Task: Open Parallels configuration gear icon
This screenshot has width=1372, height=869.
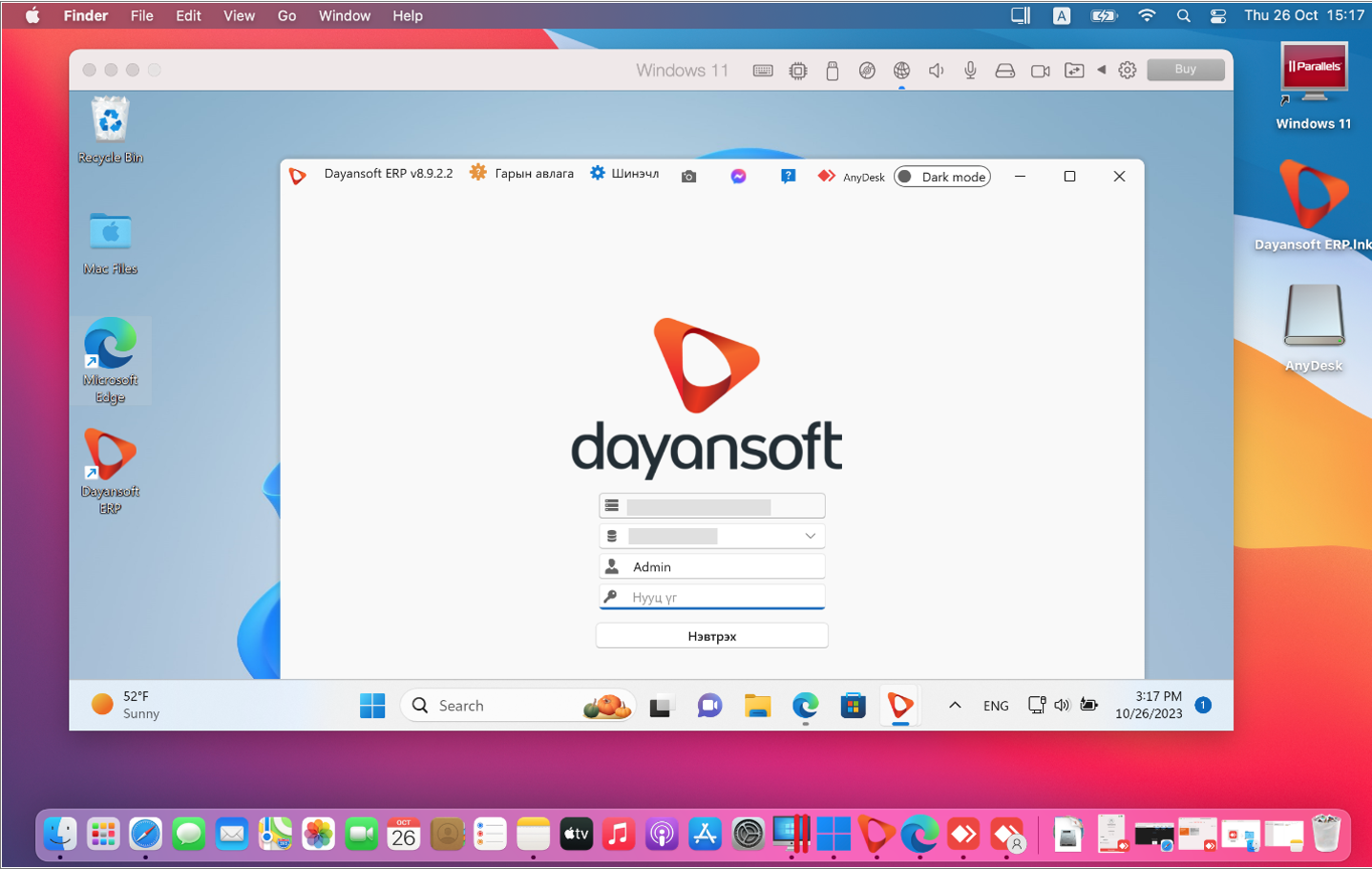Action: [1128, 71]
